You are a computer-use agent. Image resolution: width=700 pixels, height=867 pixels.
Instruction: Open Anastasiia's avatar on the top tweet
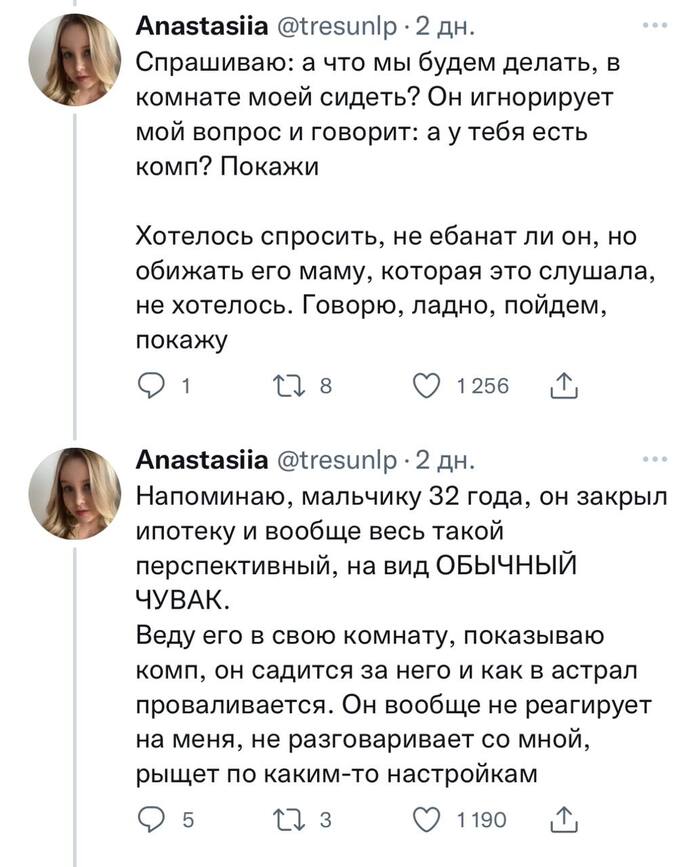click(x=75, y=62)
